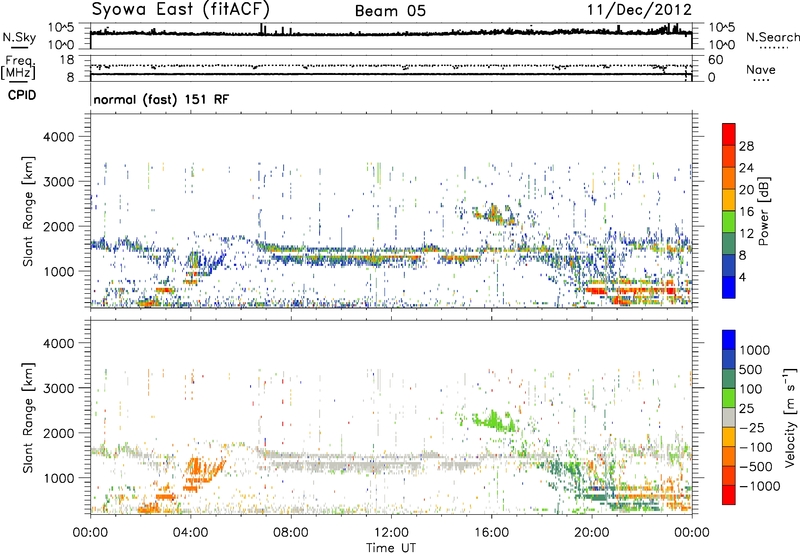Pick the light green segment of Power colorbar

click(729, 221)
